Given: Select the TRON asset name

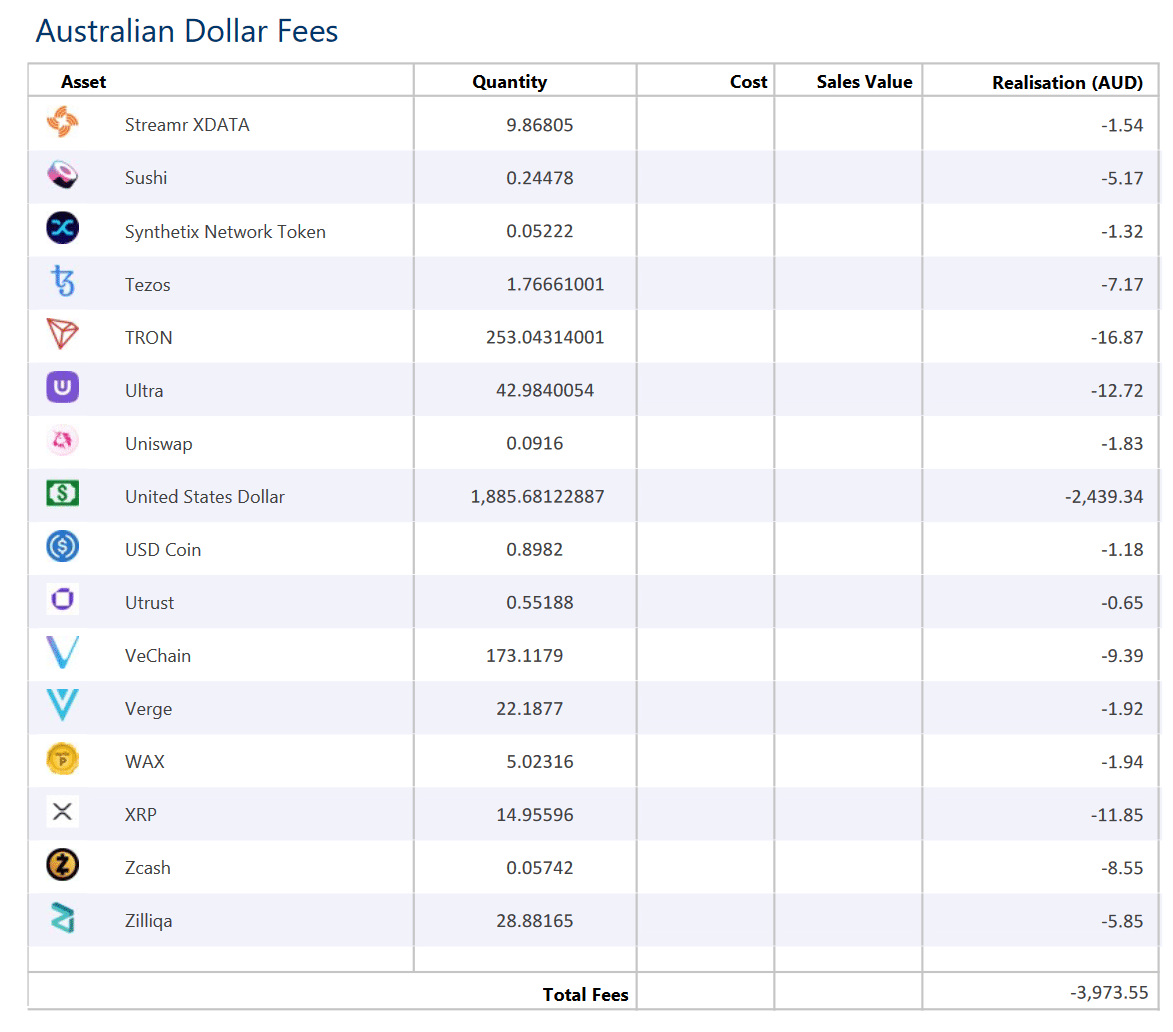Looking at the screenshot, I should tap(148, 338).
